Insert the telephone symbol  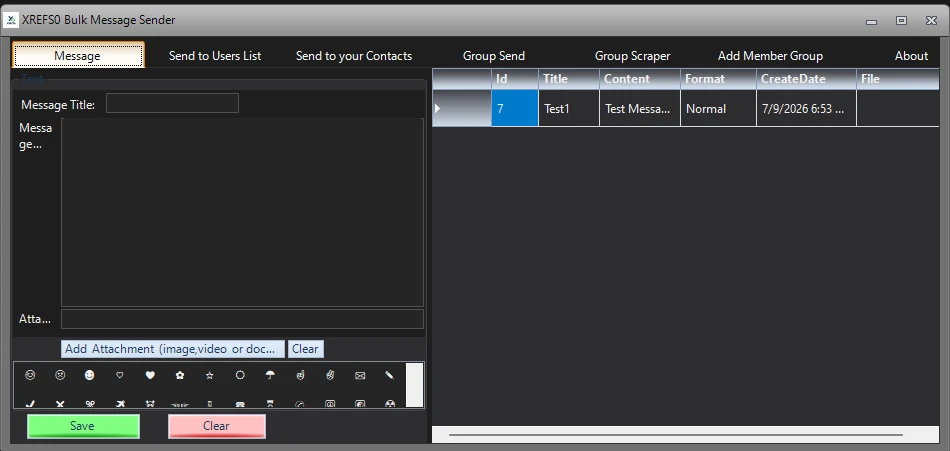tap(240, 403)
